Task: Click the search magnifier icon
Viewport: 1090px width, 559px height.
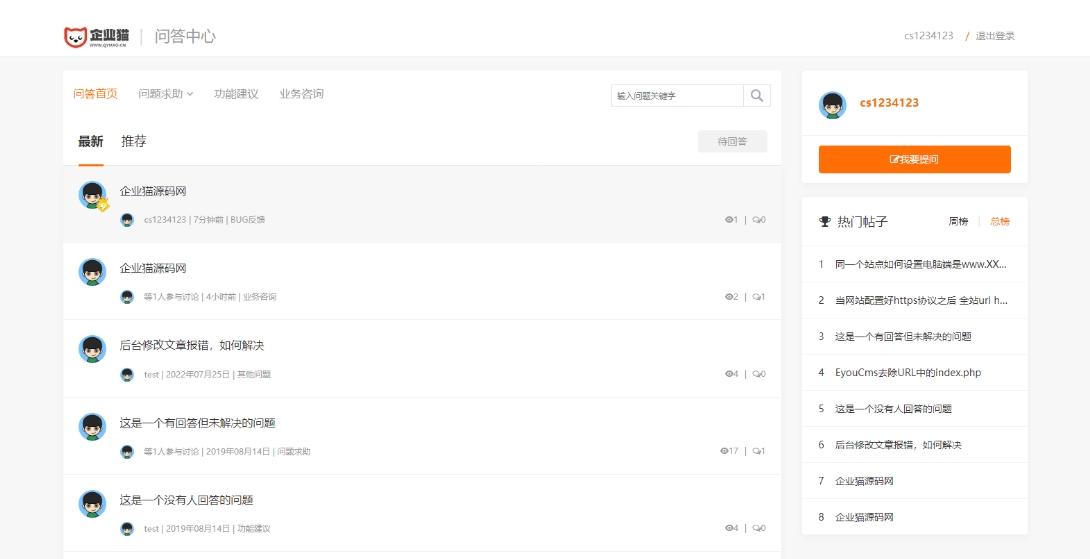Action: tap(757, 95)
